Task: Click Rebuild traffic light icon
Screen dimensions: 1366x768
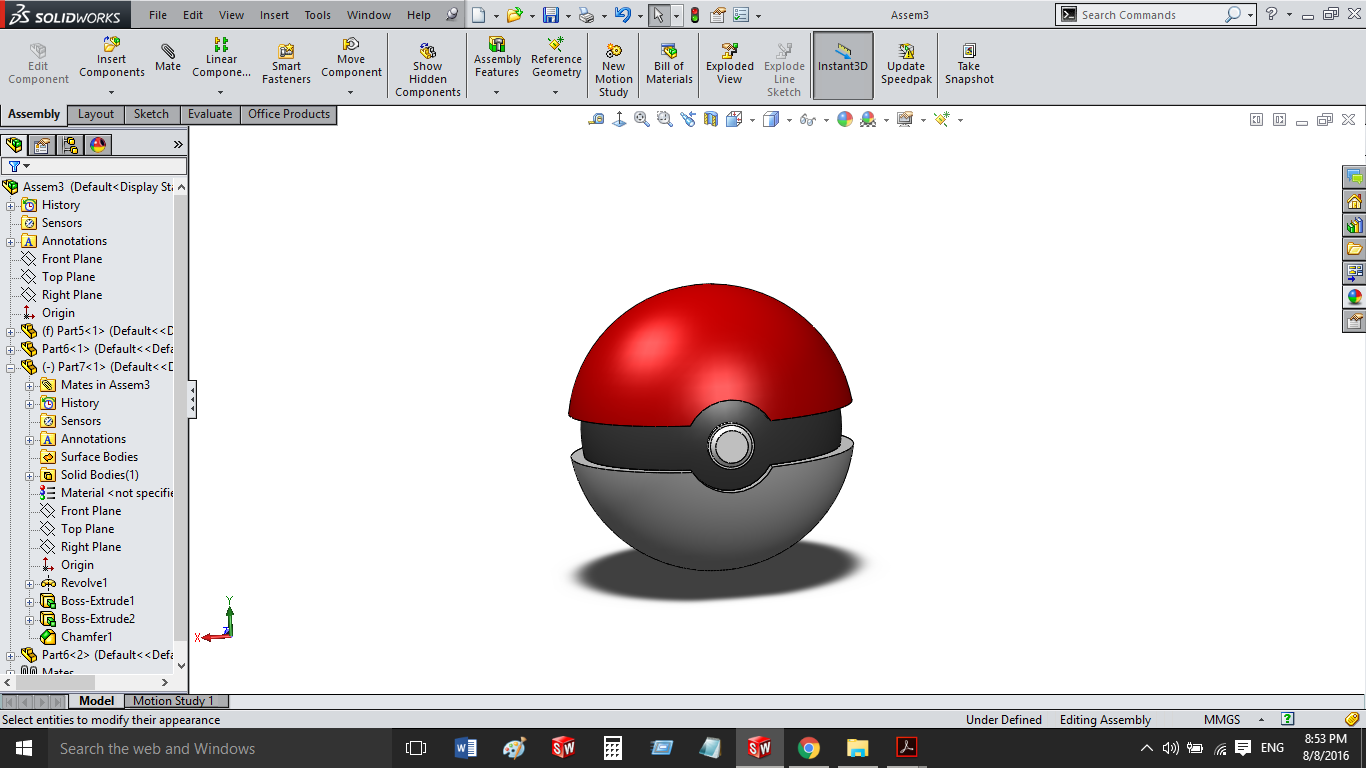Action: [x=694, y=15]
